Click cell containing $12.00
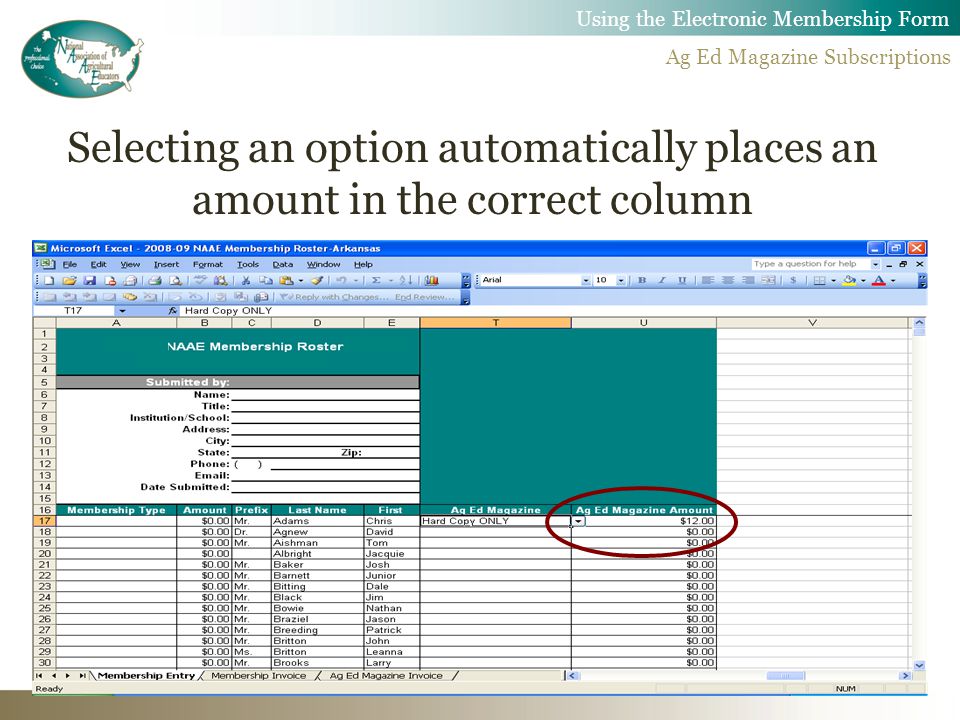 (644, 521)
